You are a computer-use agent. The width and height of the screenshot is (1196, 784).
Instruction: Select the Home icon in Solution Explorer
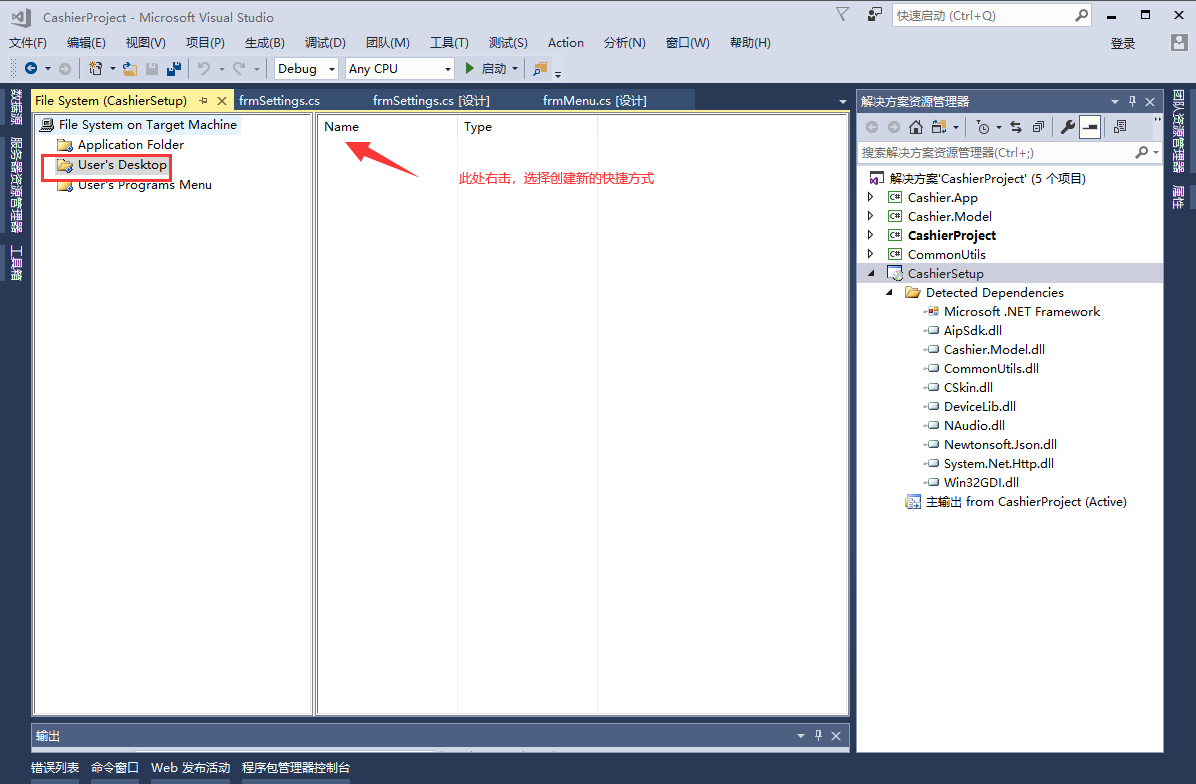point(916,127)
